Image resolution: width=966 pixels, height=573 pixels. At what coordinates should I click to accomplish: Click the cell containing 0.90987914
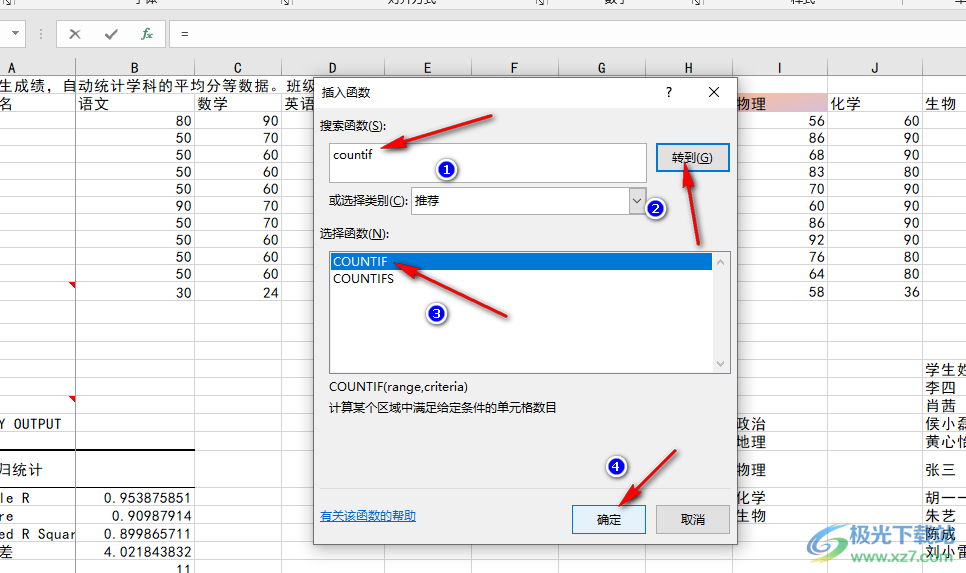tap(135, 516)
